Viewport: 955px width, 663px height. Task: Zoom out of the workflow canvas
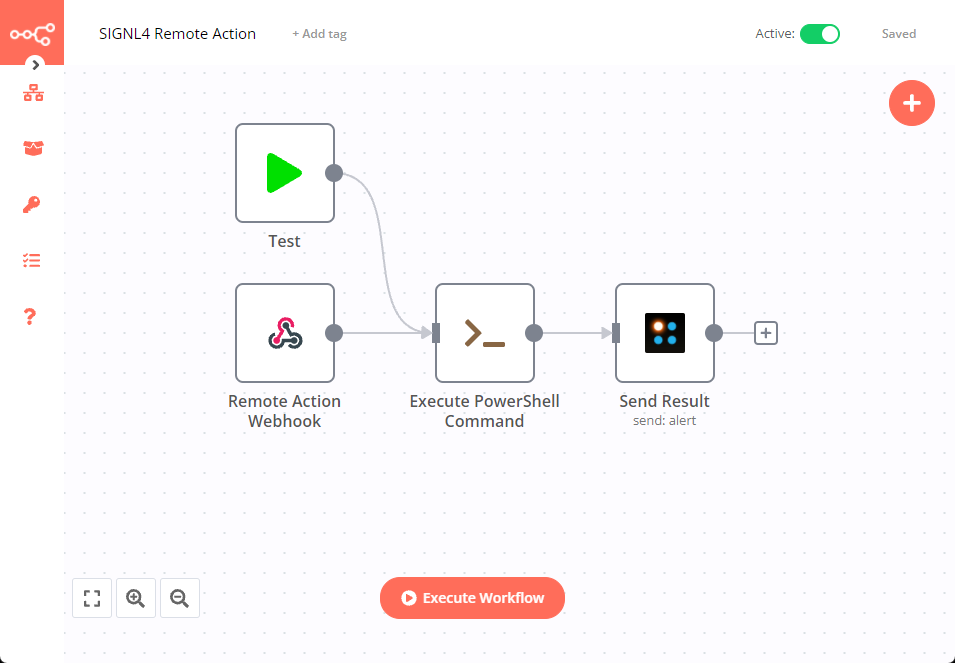[180, 598]
